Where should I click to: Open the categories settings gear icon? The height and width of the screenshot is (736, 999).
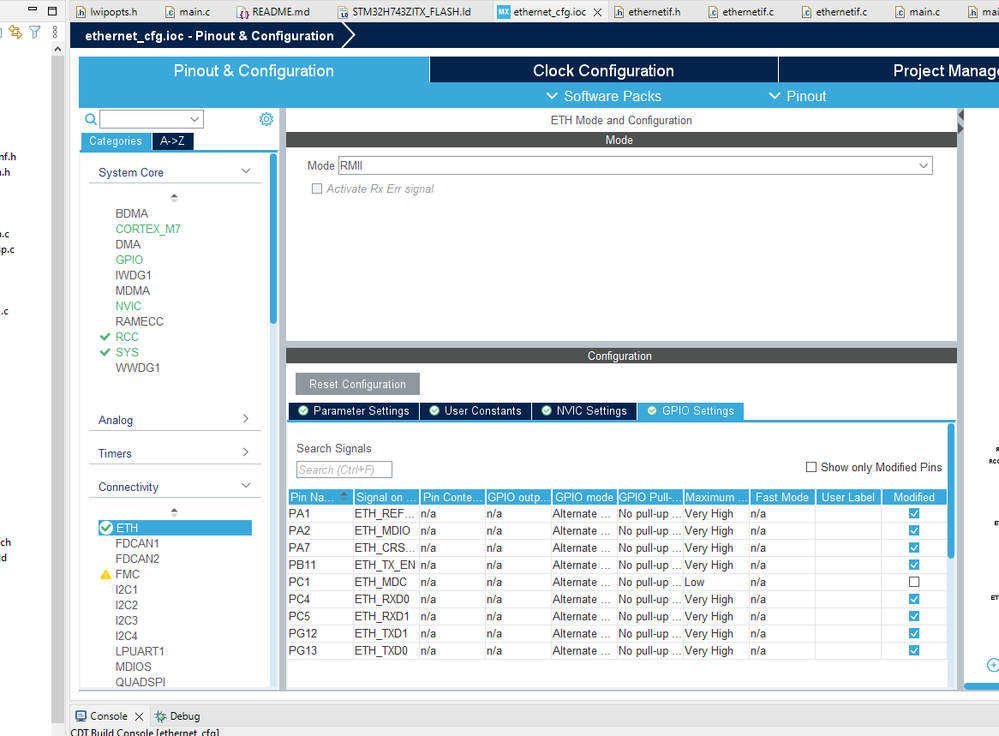pyautogui.click(x=266, y=119)
